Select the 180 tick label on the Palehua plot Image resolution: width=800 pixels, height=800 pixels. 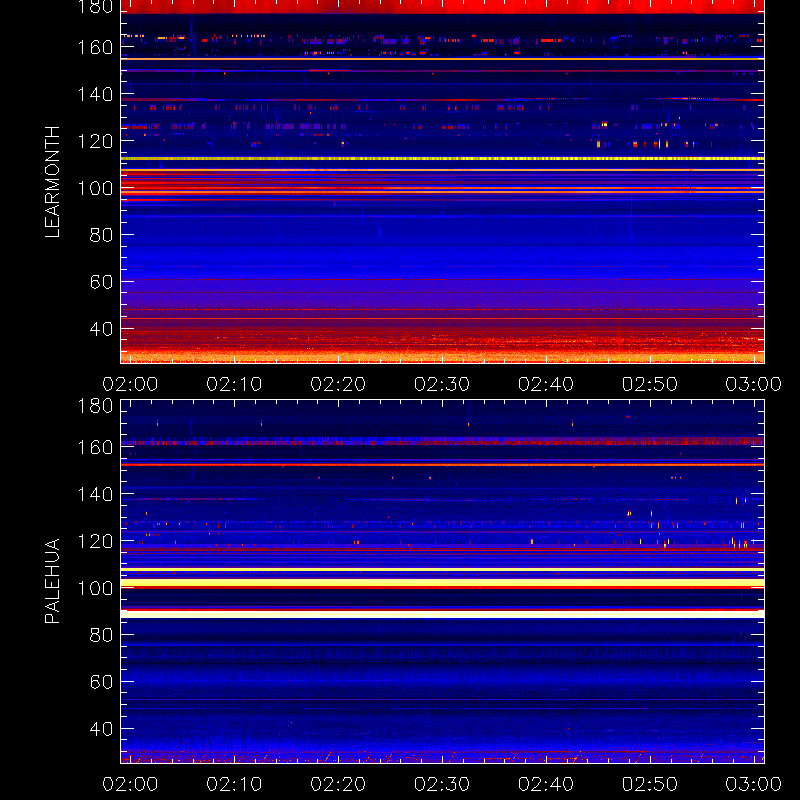coord(95,406)
